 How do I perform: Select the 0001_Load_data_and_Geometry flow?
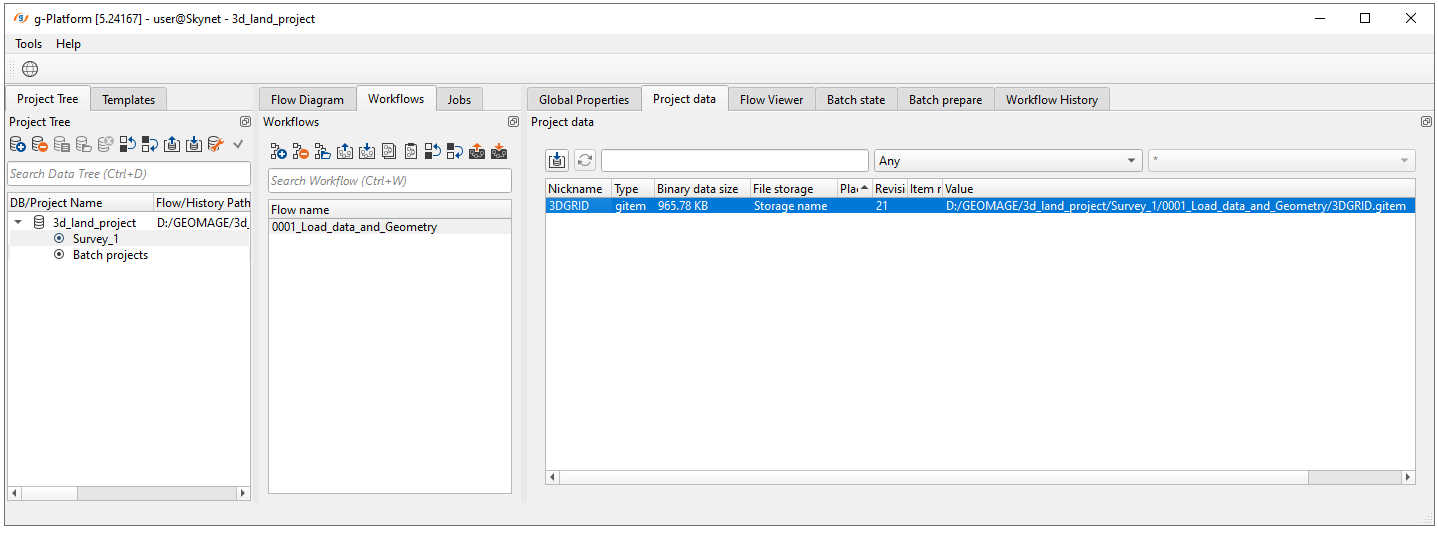tap(354, 227)
